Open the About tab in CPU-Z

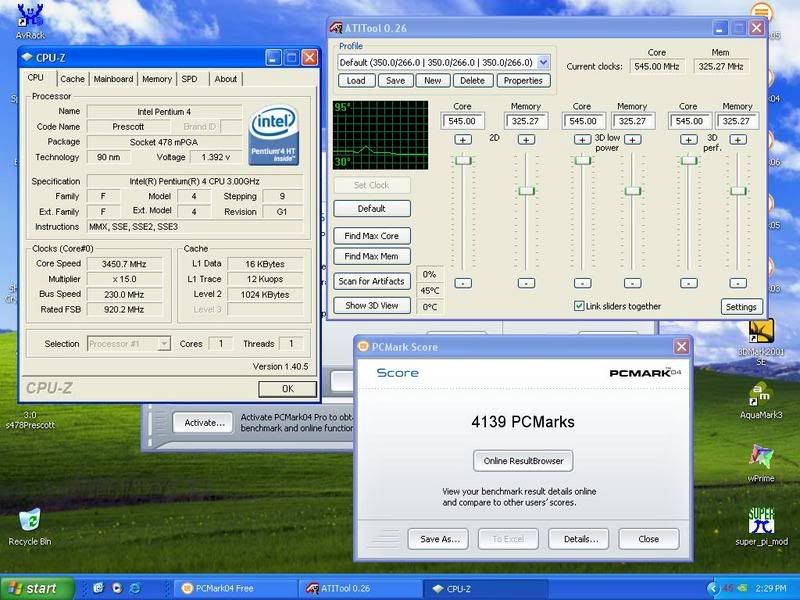pyautogui.click(x=226, y=79)
